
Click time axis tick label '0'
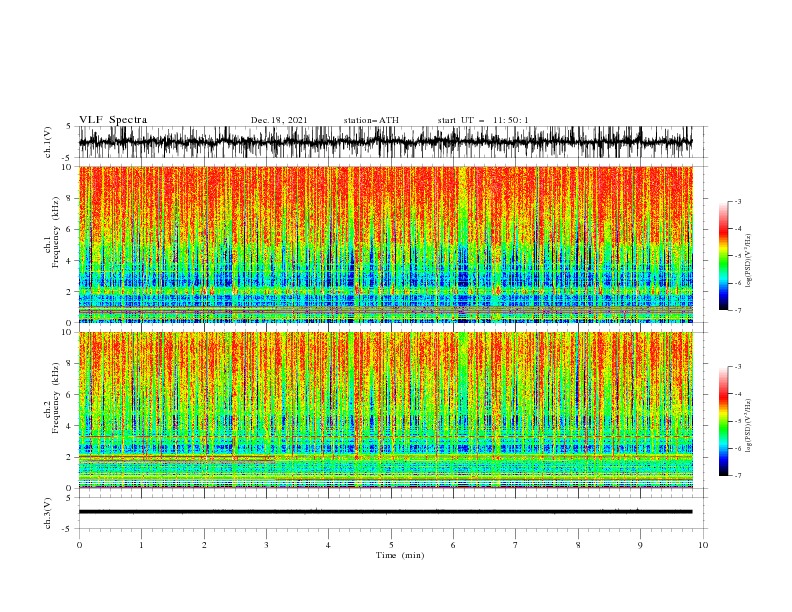79,545
